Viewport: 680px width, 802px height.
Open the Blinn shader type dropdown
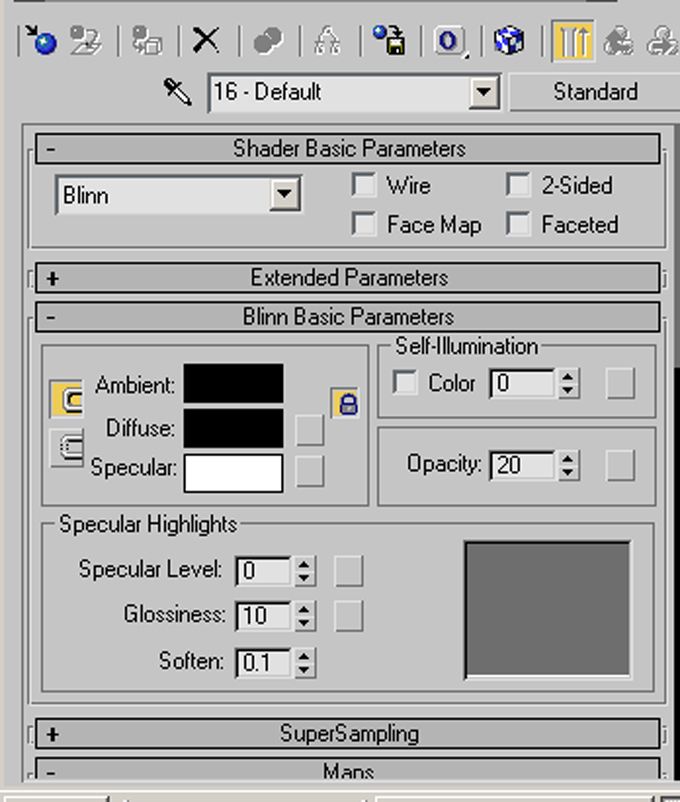point(285,194)
